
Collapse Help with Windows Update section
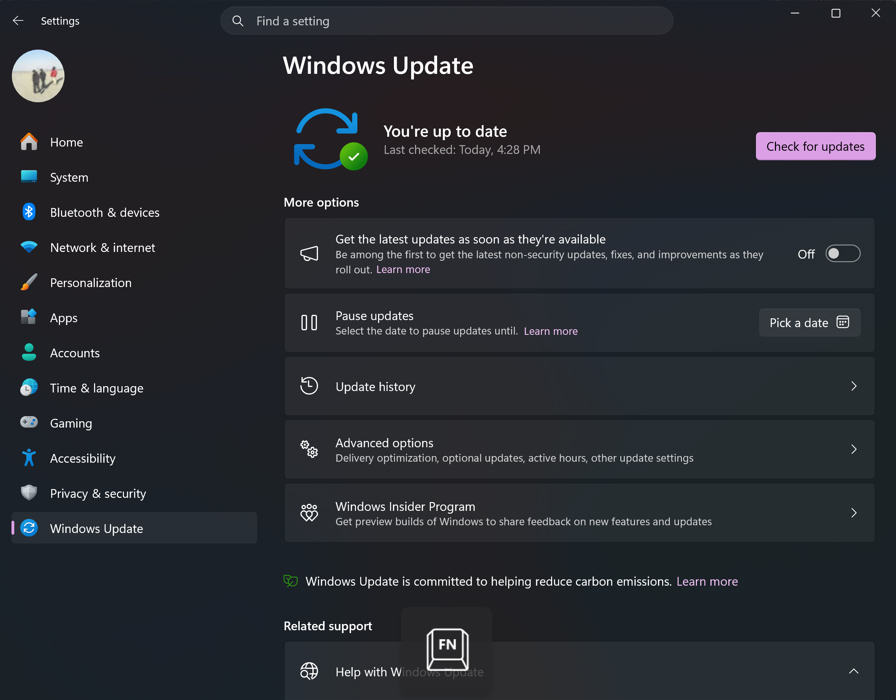854,671
